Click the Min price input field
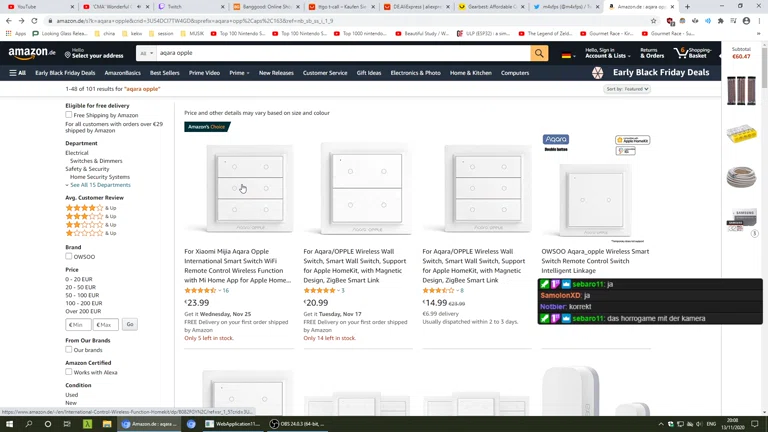This screenshot has height=432, width=768. click(x=78, y=324)
